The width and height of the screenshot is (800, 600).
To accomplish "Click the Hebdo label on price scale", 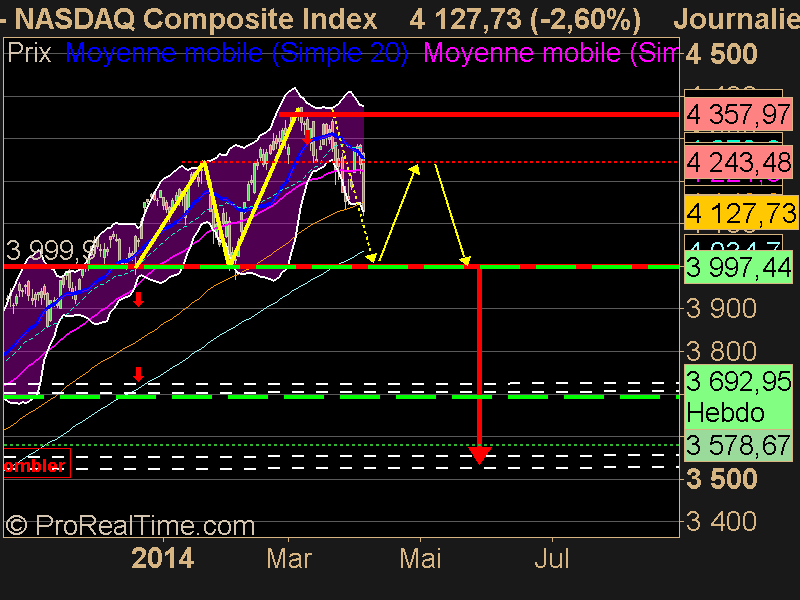I will coord(726,412).
